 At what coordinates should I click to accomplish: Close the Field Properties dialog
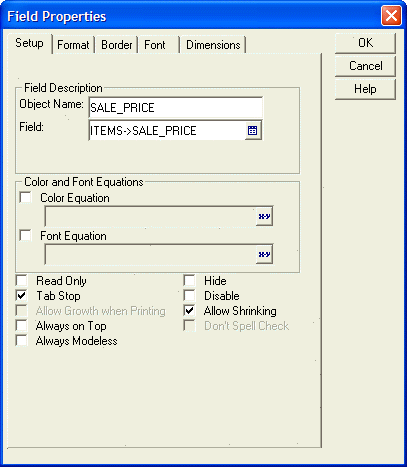tap(391, 16)
